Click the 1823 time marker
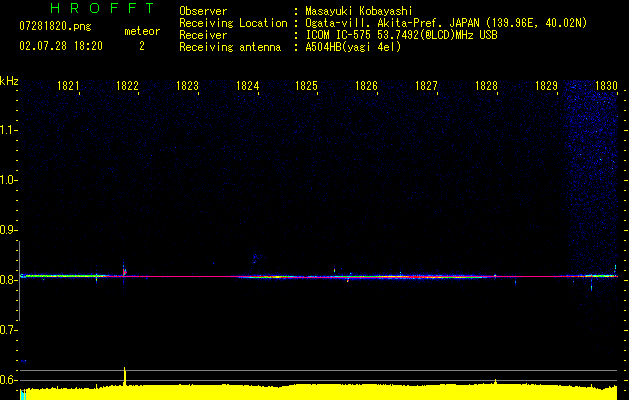 coord(187,86)
